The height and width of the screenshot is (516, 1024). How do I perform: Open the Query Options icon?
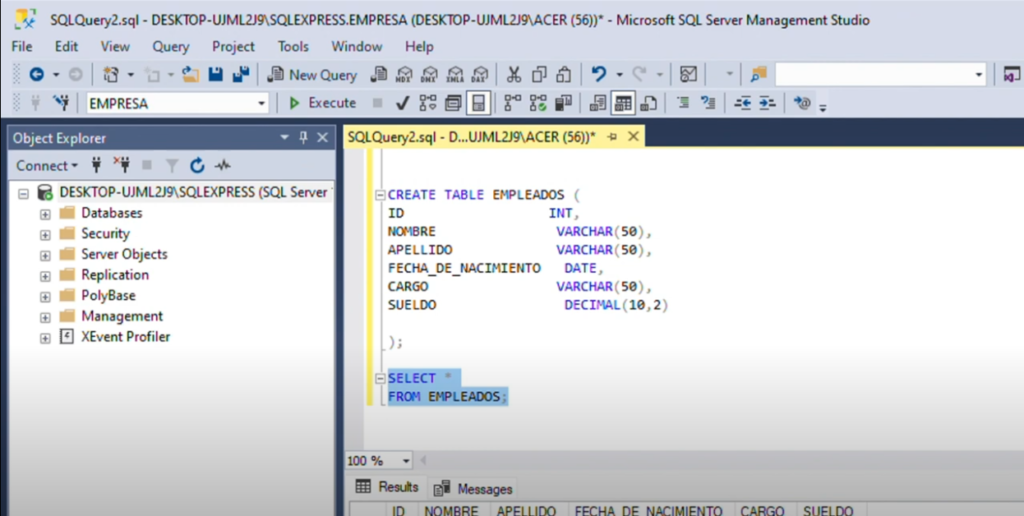(x=453, y=103)
